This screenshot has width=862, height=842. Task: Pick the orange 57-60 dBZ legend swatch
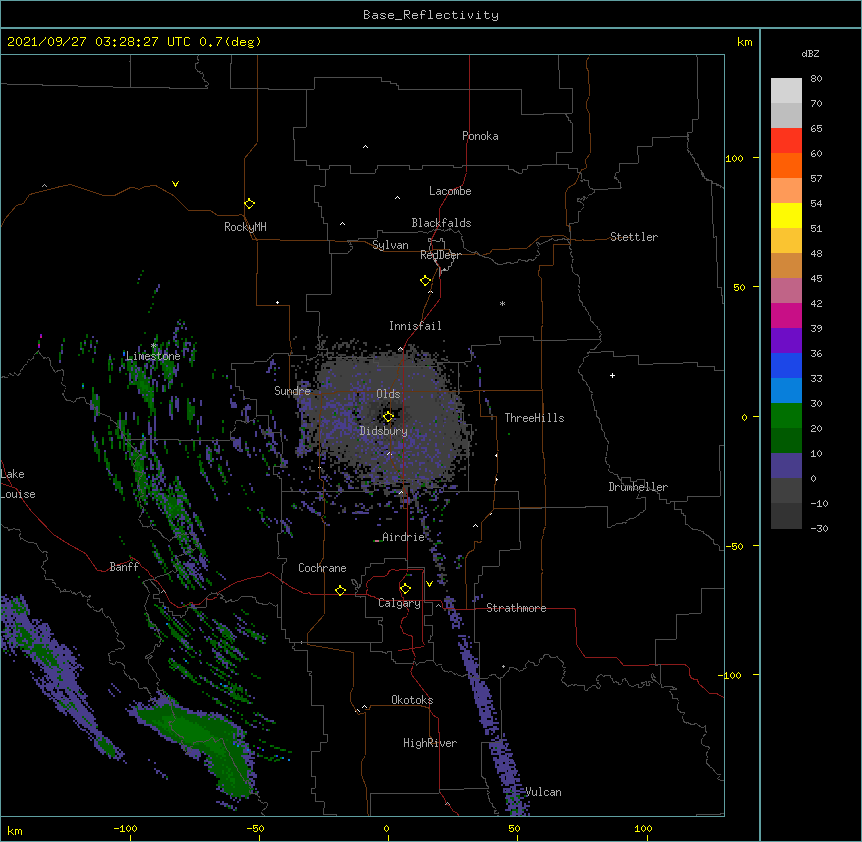(786, 165)
